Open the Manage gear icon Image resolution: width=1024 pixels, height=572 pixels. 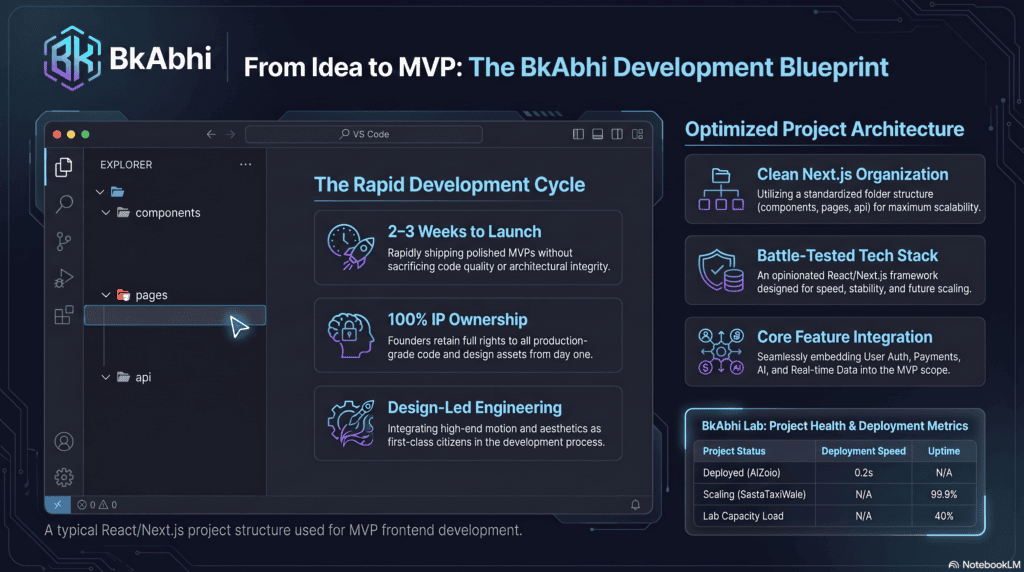(x=64, y=477)
